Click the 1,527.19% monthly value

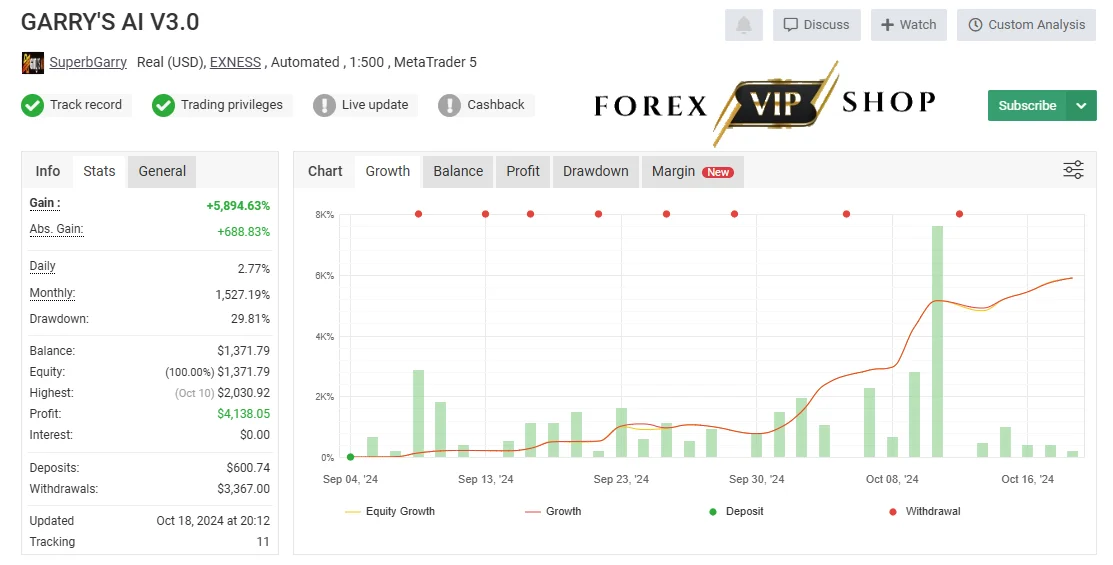pos(243,295)
